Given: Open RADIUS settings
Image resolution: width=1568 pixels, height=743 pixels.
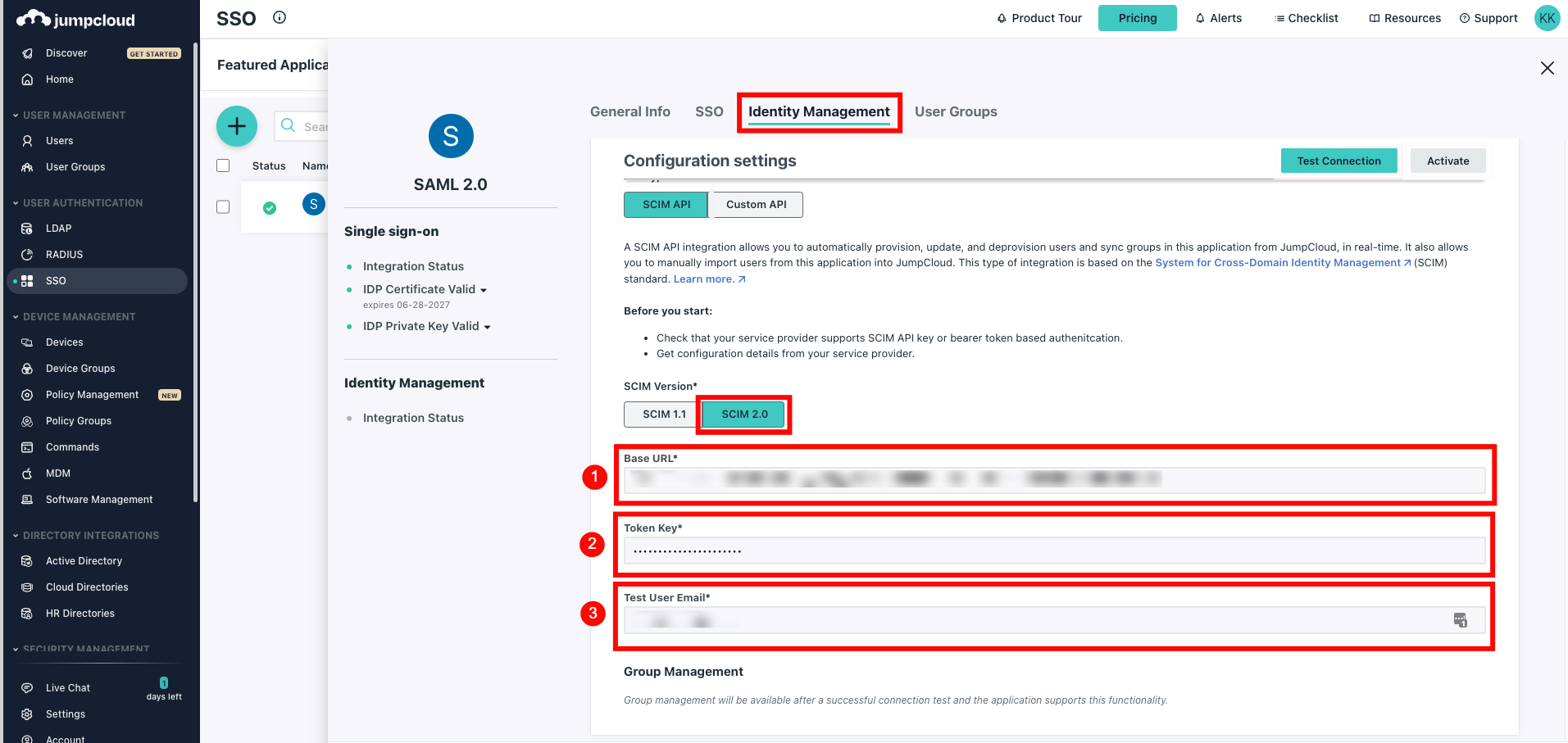Looking at the screenshot, I should coord(65,255).
